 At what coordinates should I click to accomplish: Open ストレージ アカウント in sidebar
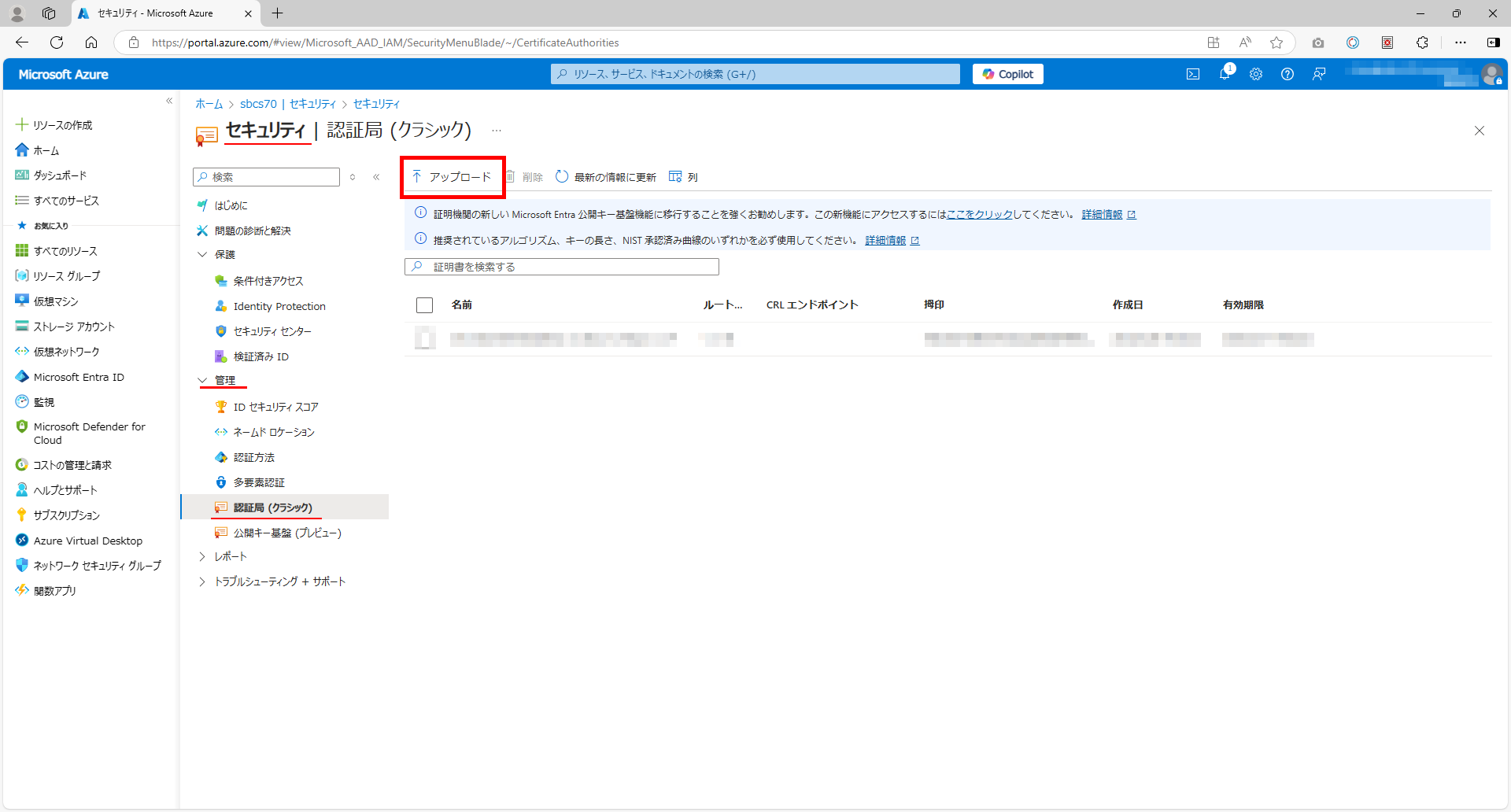tap(74, 327)
